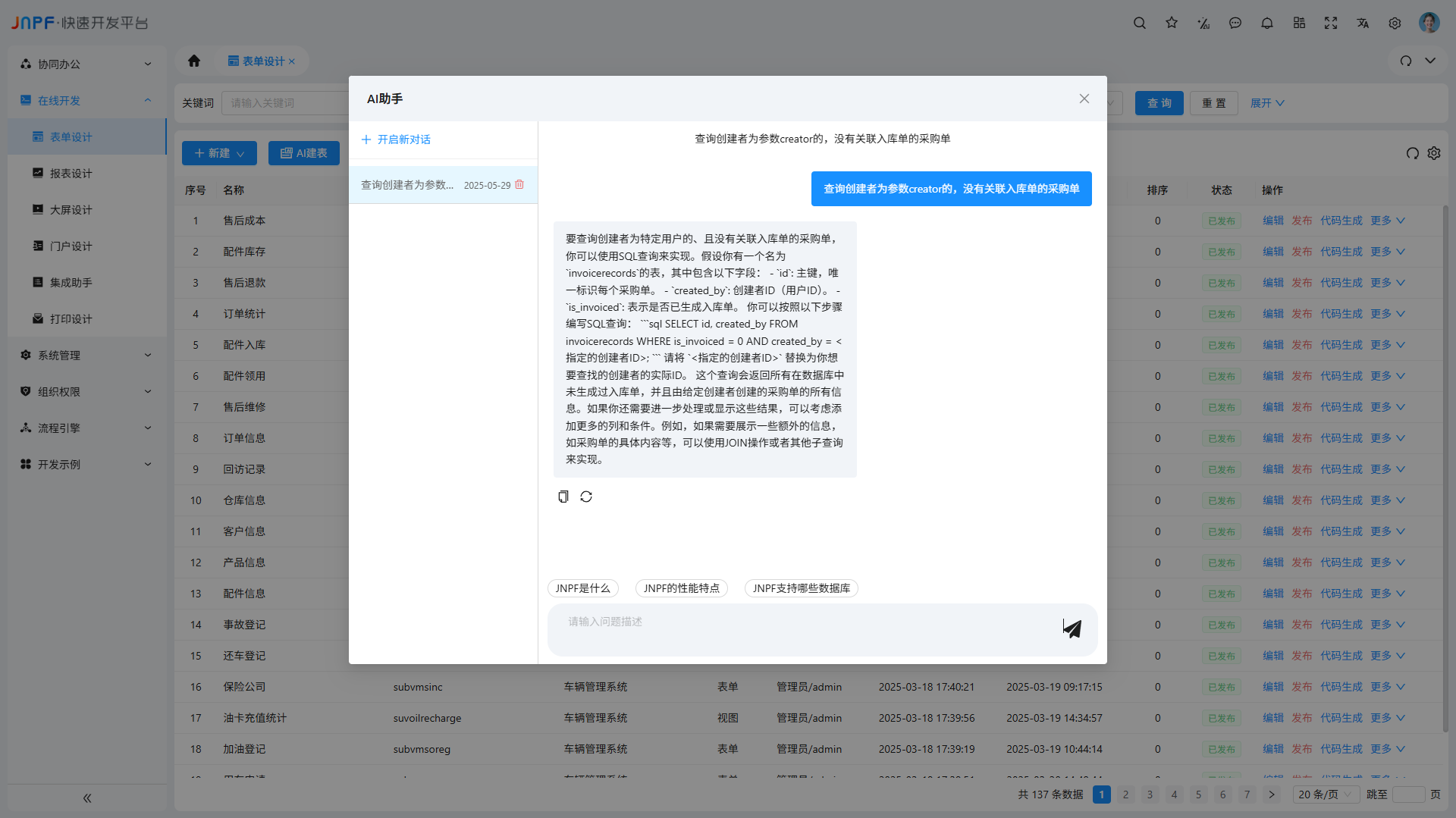1456x818 pixels.
Task: Click the 重置 reset button
Action: click(1213, 103)
